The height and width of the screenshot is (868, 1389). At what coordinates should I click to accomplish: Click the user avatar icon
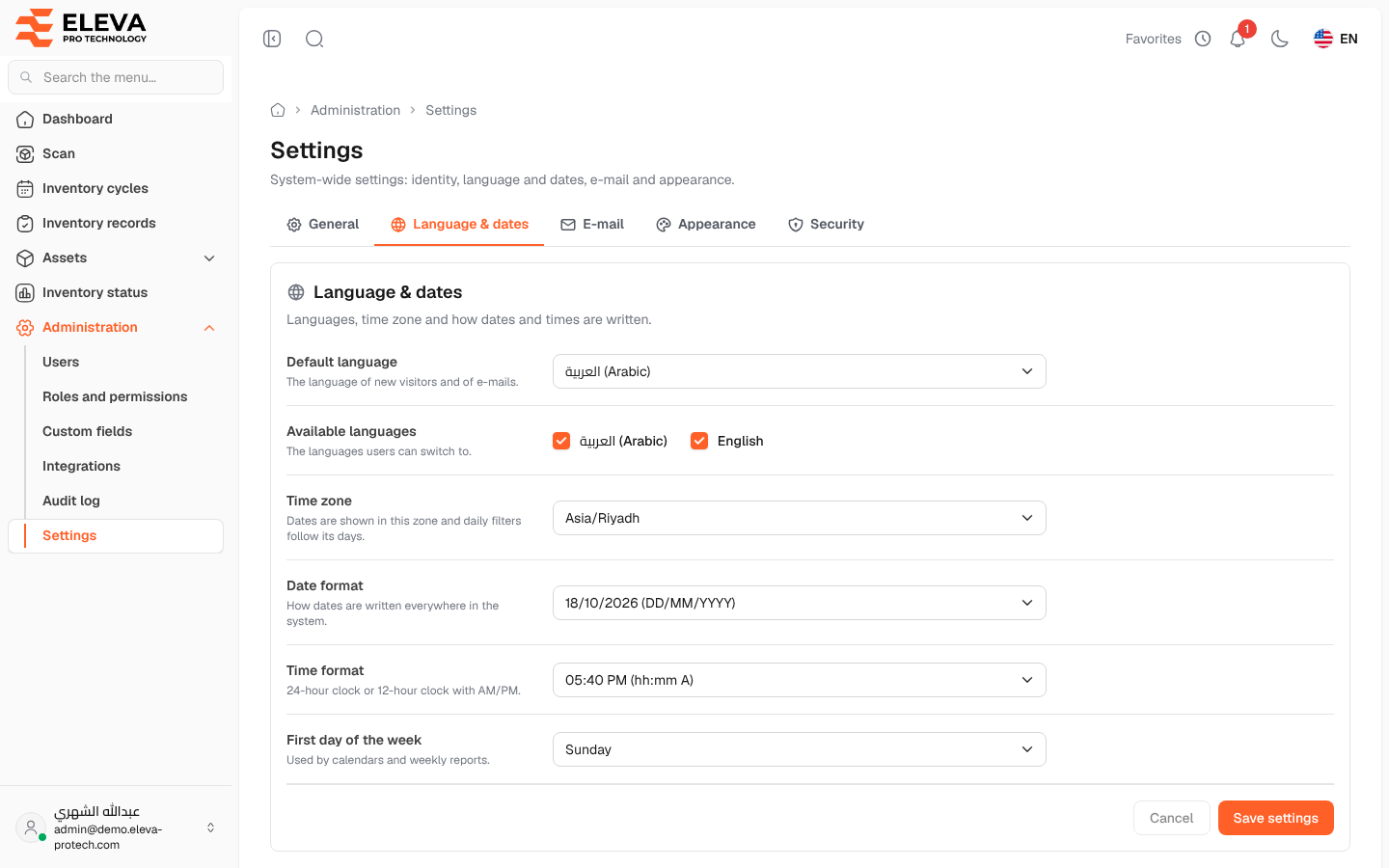(x=31, y=827)
